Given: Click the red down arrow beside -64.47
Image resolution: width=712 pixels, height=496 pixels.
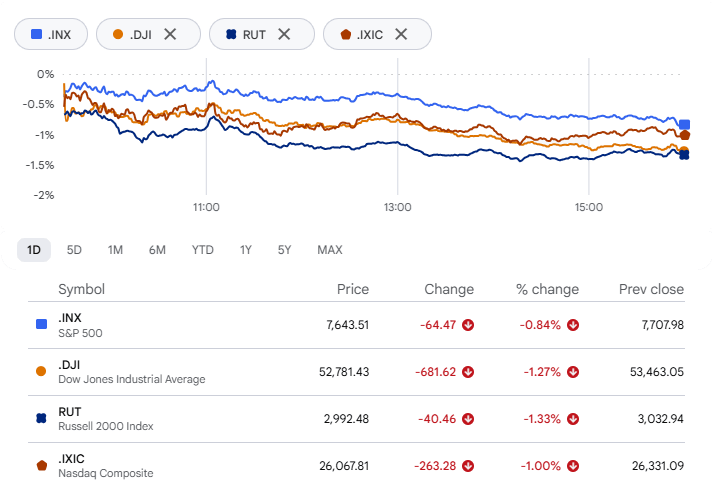Looking at the screenshot, I should (468, 325).
